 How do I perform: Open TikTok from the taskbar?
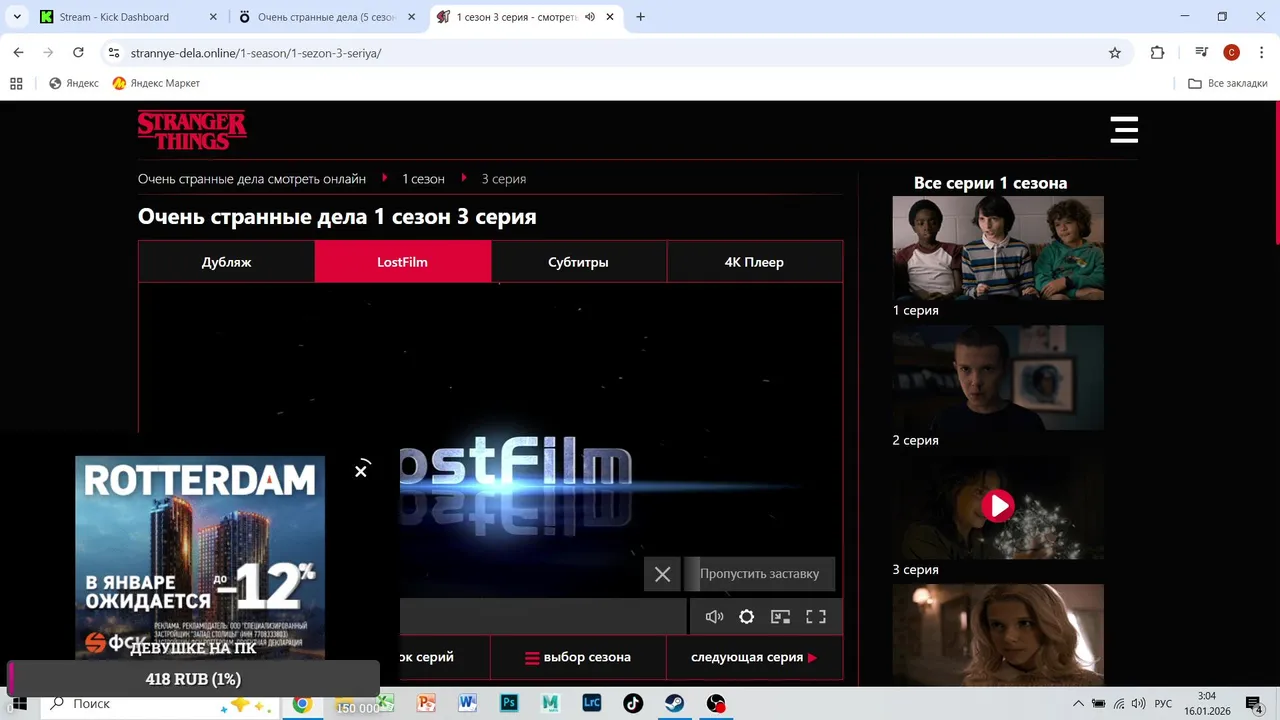pos(633,704)
